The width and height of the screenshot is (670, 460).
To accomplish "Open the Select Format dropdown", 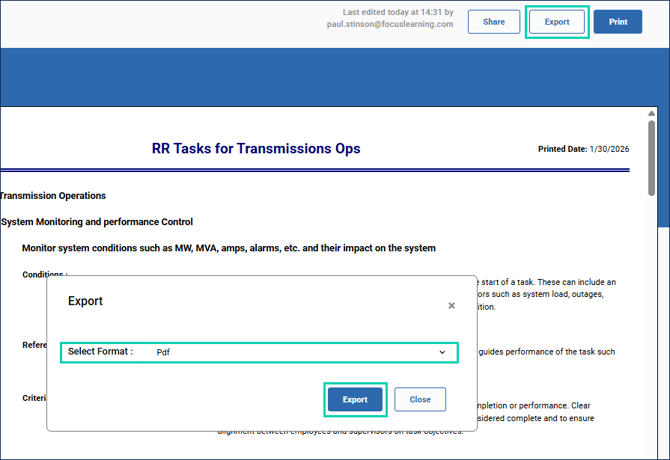I will click(x=300, y=352).
